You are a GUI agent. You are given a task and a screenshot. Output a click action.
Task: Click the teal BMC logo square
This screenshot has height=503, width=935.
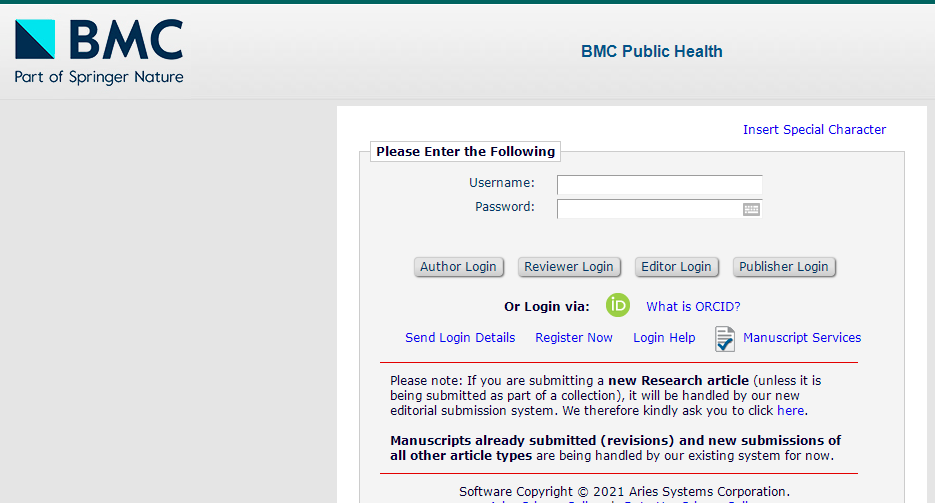coord(35,39)
